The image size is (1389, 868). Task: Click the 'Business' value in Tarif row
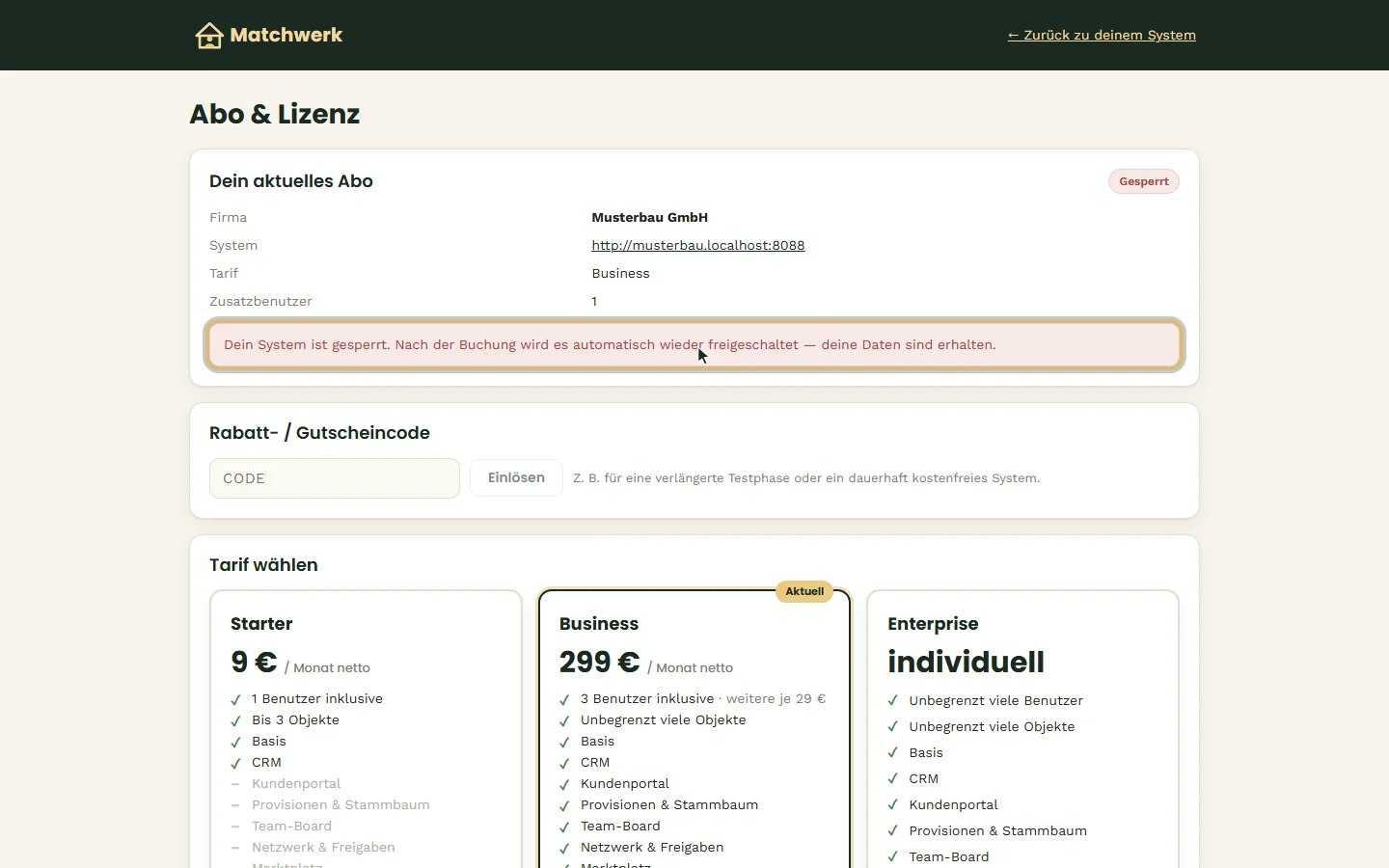(621, 274)
